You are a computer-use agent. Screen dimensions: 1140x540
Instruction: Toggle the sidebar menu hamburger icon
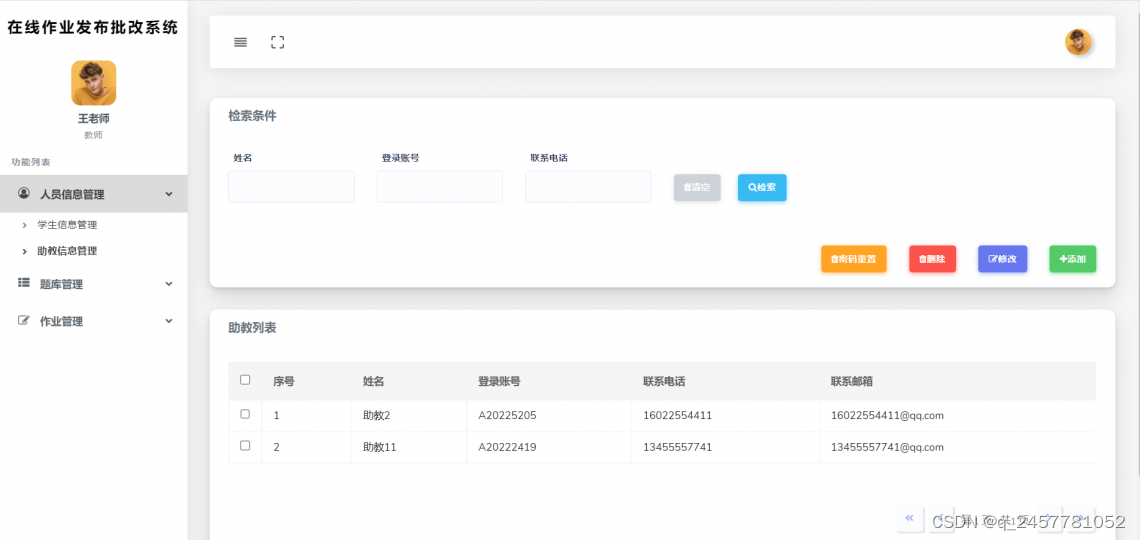(241, 42)
